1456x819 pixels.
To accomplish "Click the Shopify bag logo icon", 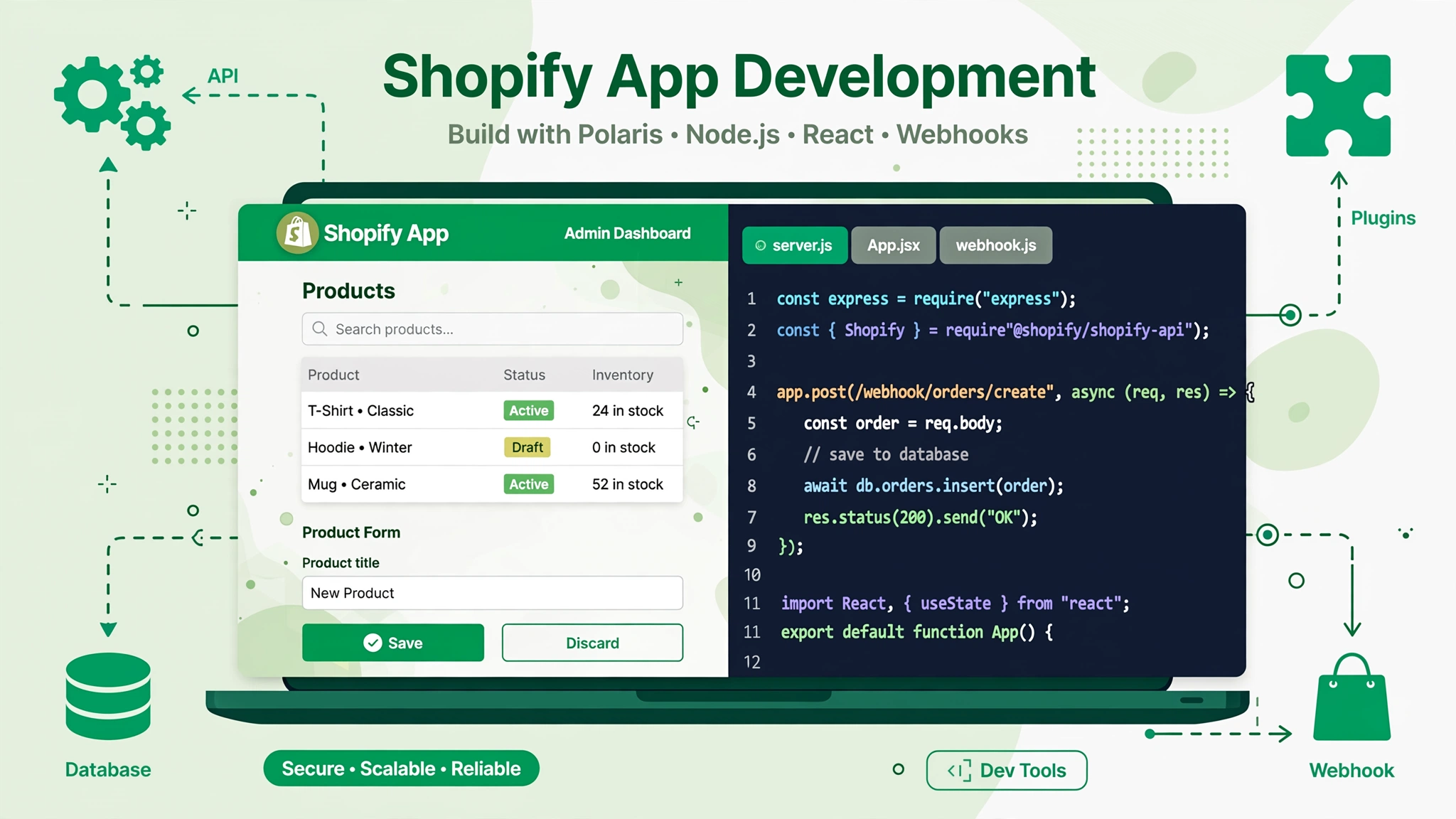I will click(296, 232).
